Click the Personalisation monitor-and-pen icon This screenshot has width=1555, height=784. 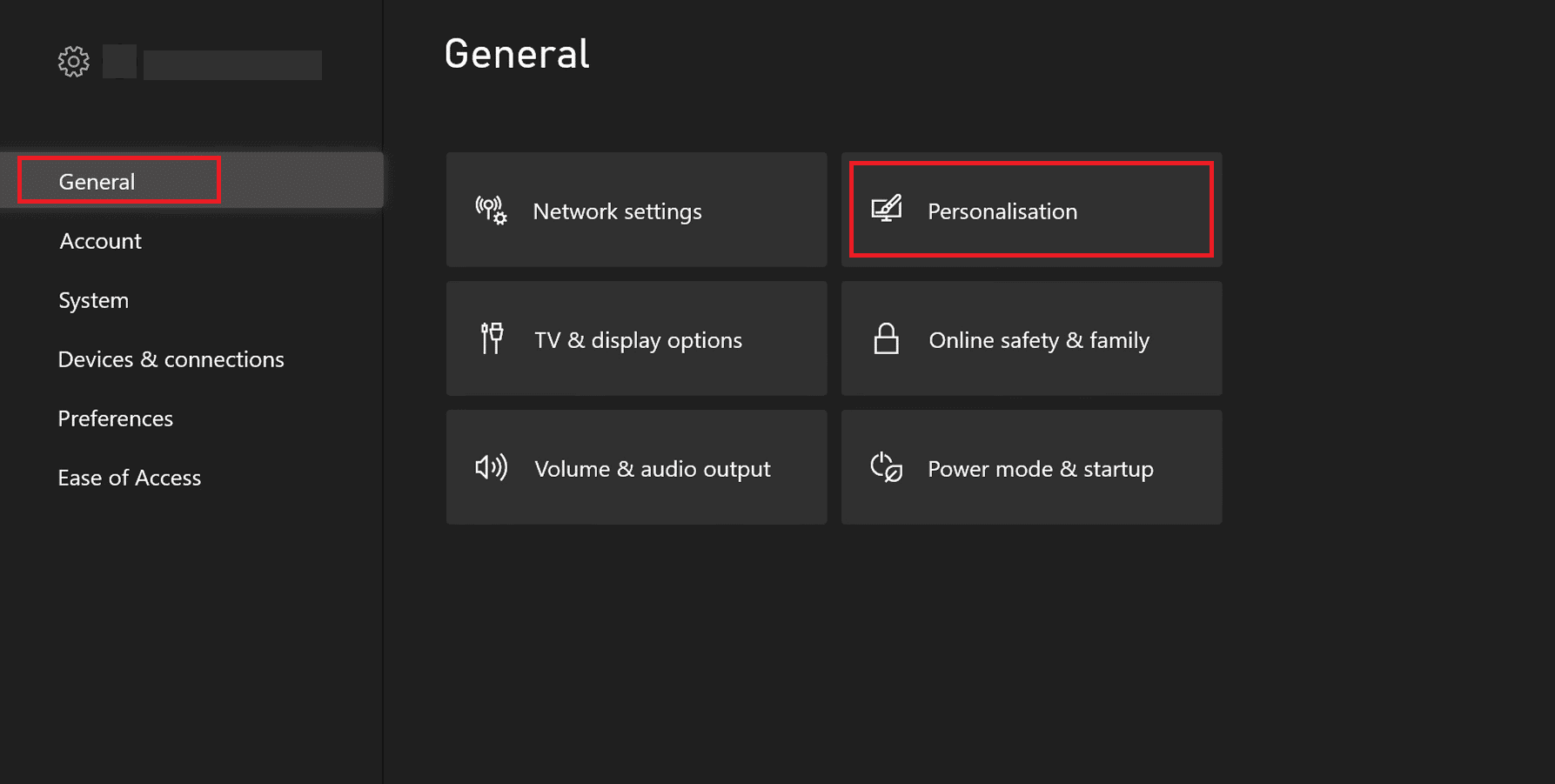coord(887,210)
